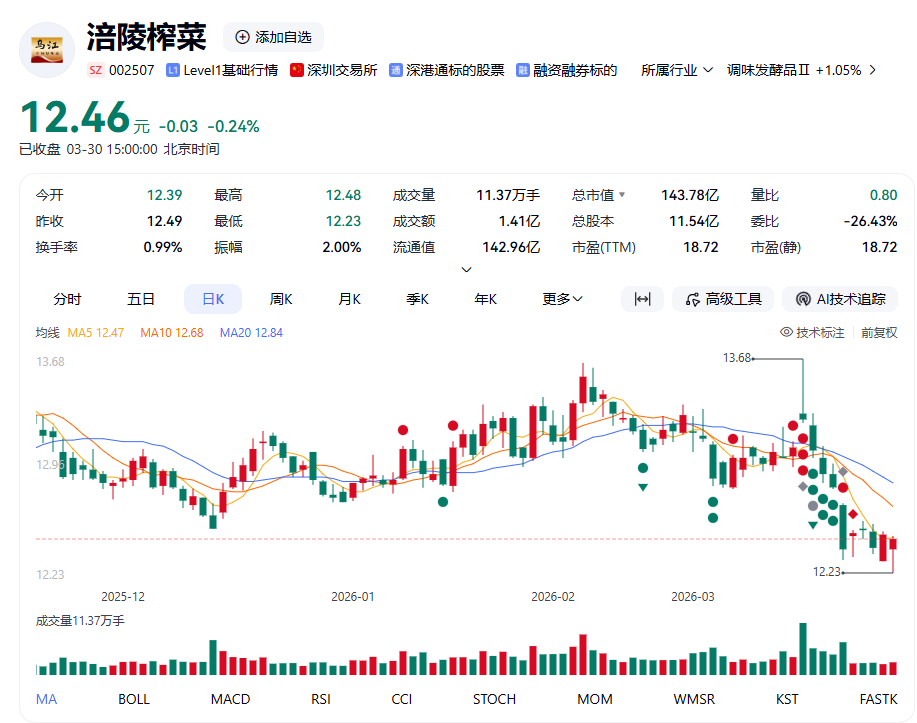Launch AI技术追踪 technical tracking
The image size is (917, 723).
(840, 298)
